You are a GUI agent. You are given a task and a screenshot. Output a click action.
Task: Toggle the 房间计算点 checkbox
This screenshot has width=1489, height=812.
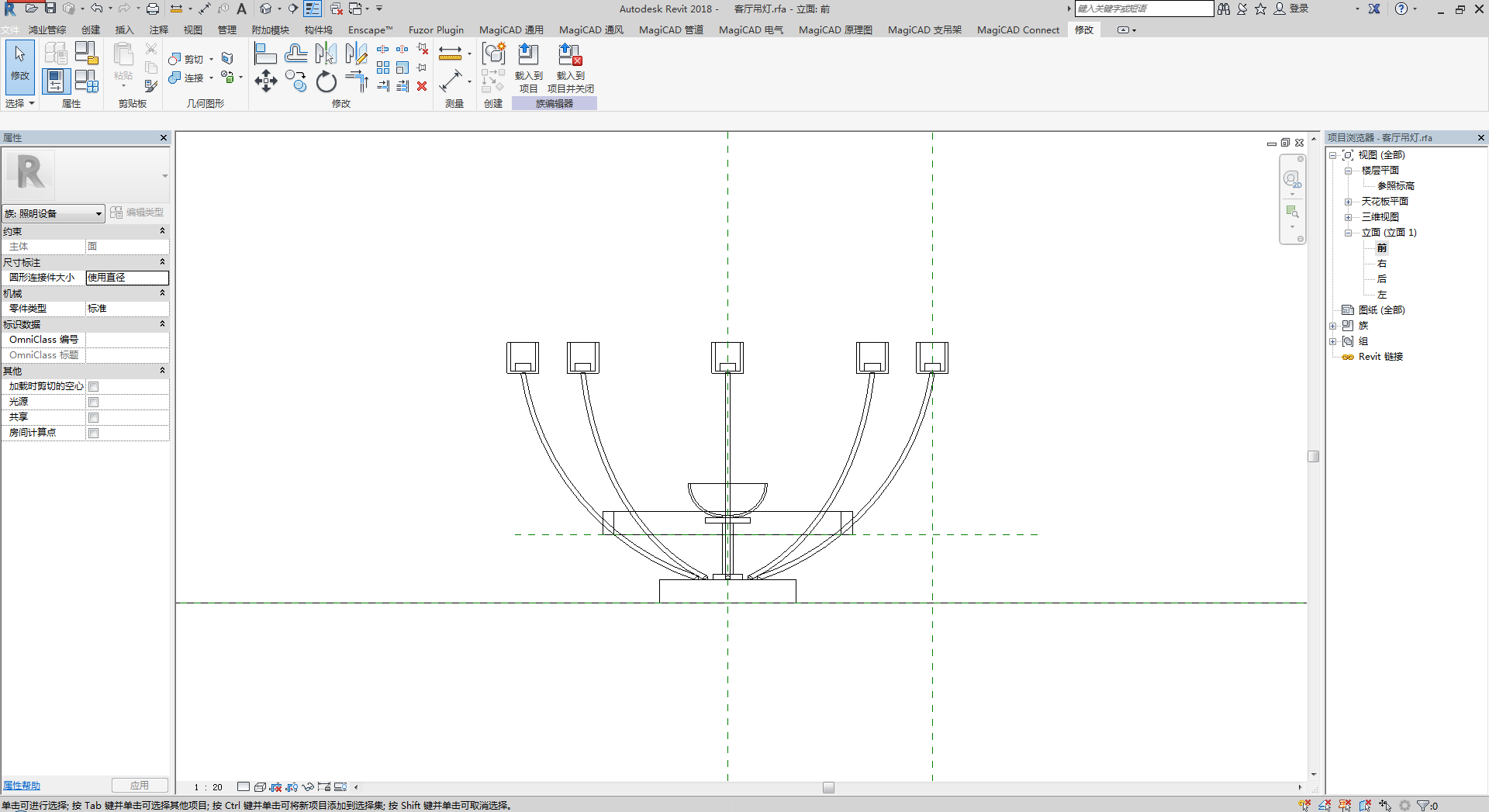tap(93, 433)
